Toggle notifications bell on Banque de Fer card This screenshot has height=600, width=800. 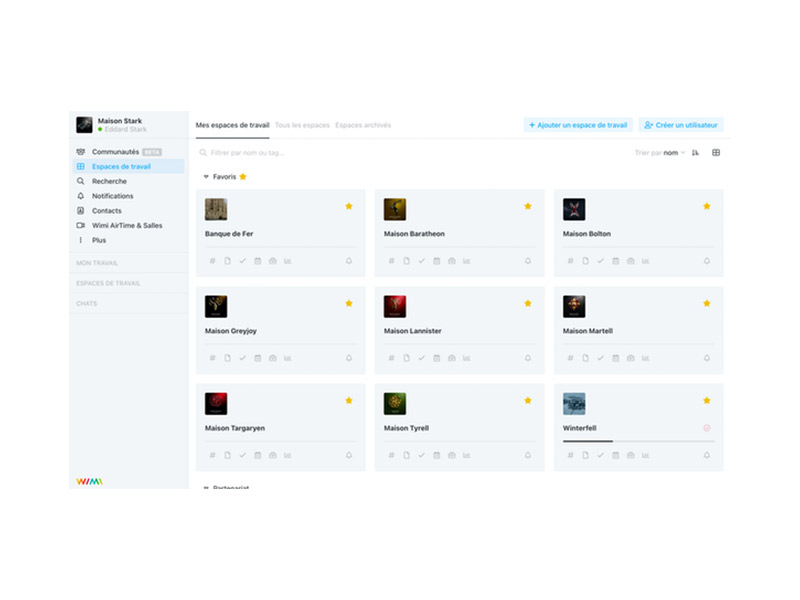tap(349, 261)
